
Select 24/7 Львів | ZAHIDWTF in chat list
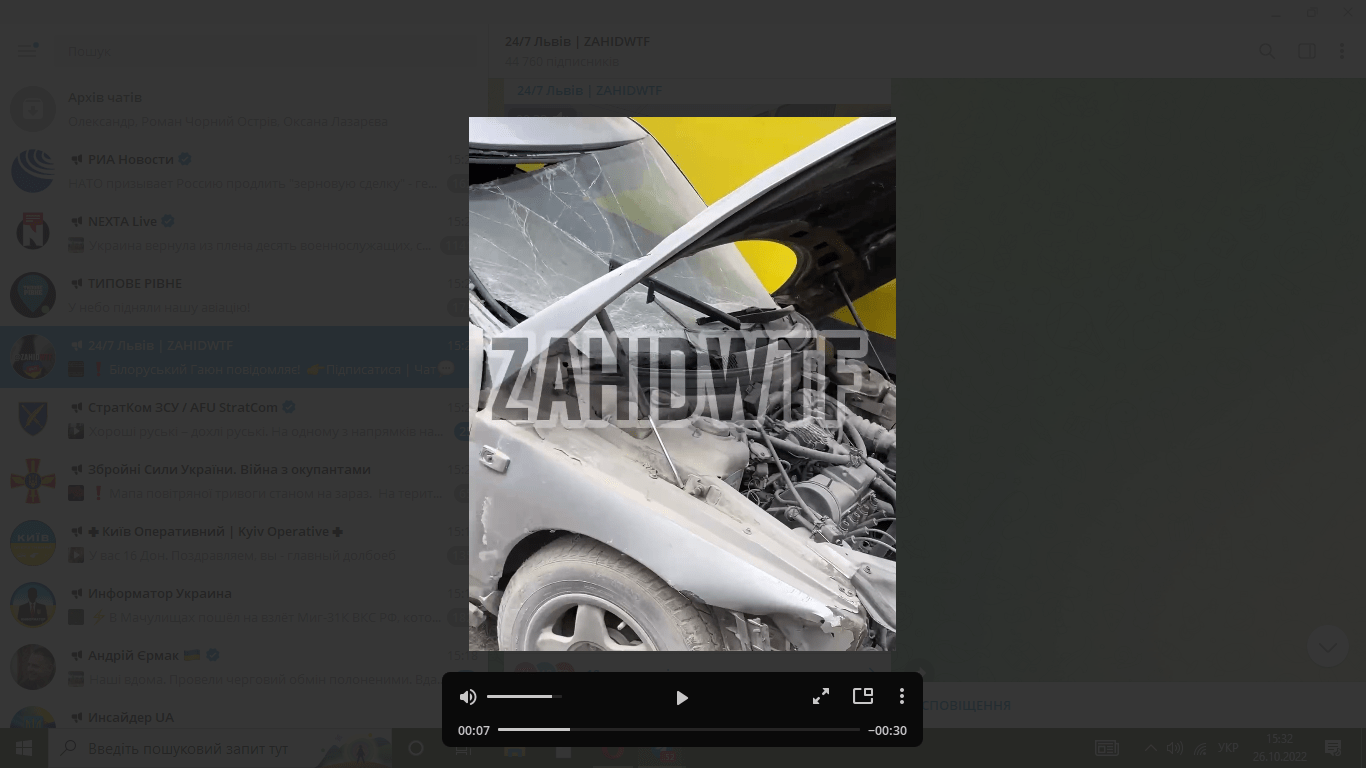tap(244, 357)
